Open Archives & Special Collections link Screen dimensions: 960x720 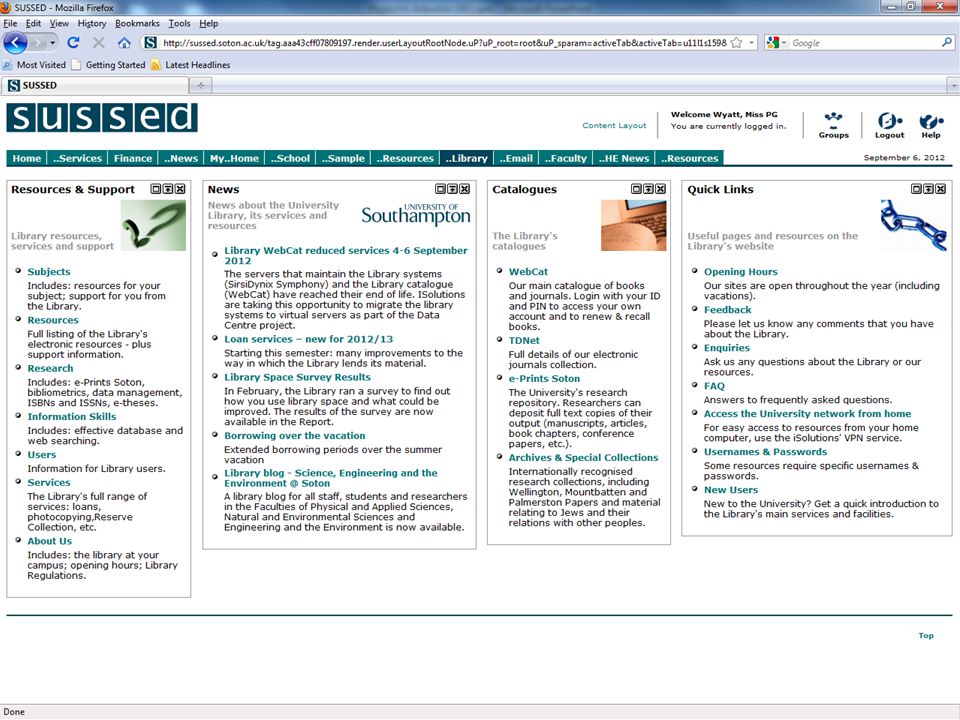(583, 457)
